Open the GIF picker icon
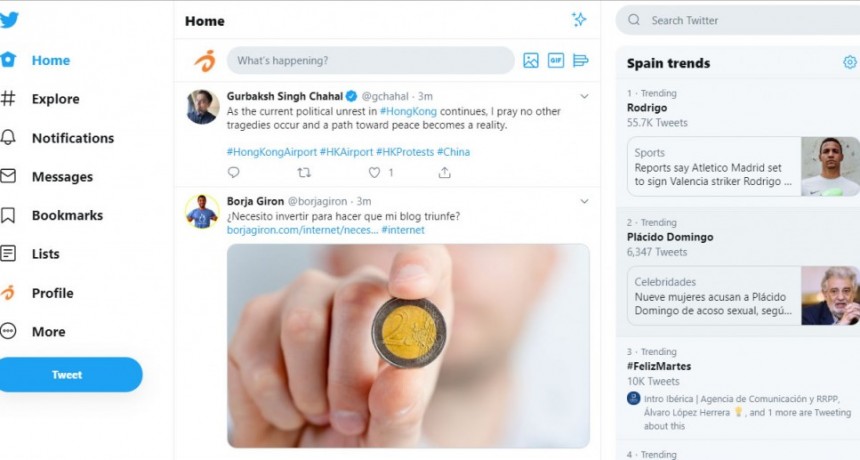Image resolution: width=860 pixels, height=460 pixels. click(556, 60)
